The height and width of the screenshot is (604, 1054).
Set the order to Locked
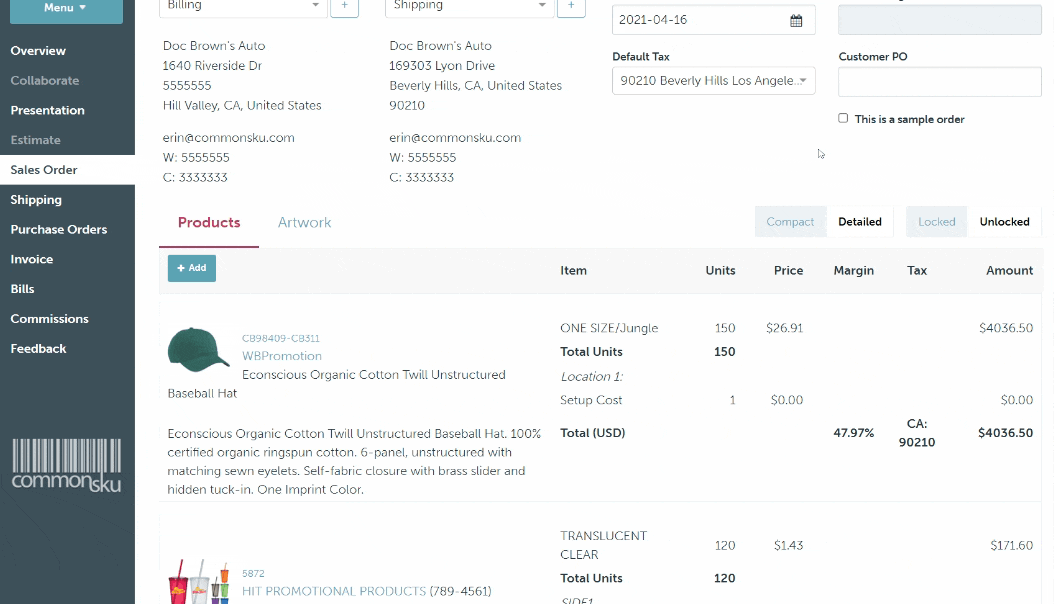[x=936, y=222]
